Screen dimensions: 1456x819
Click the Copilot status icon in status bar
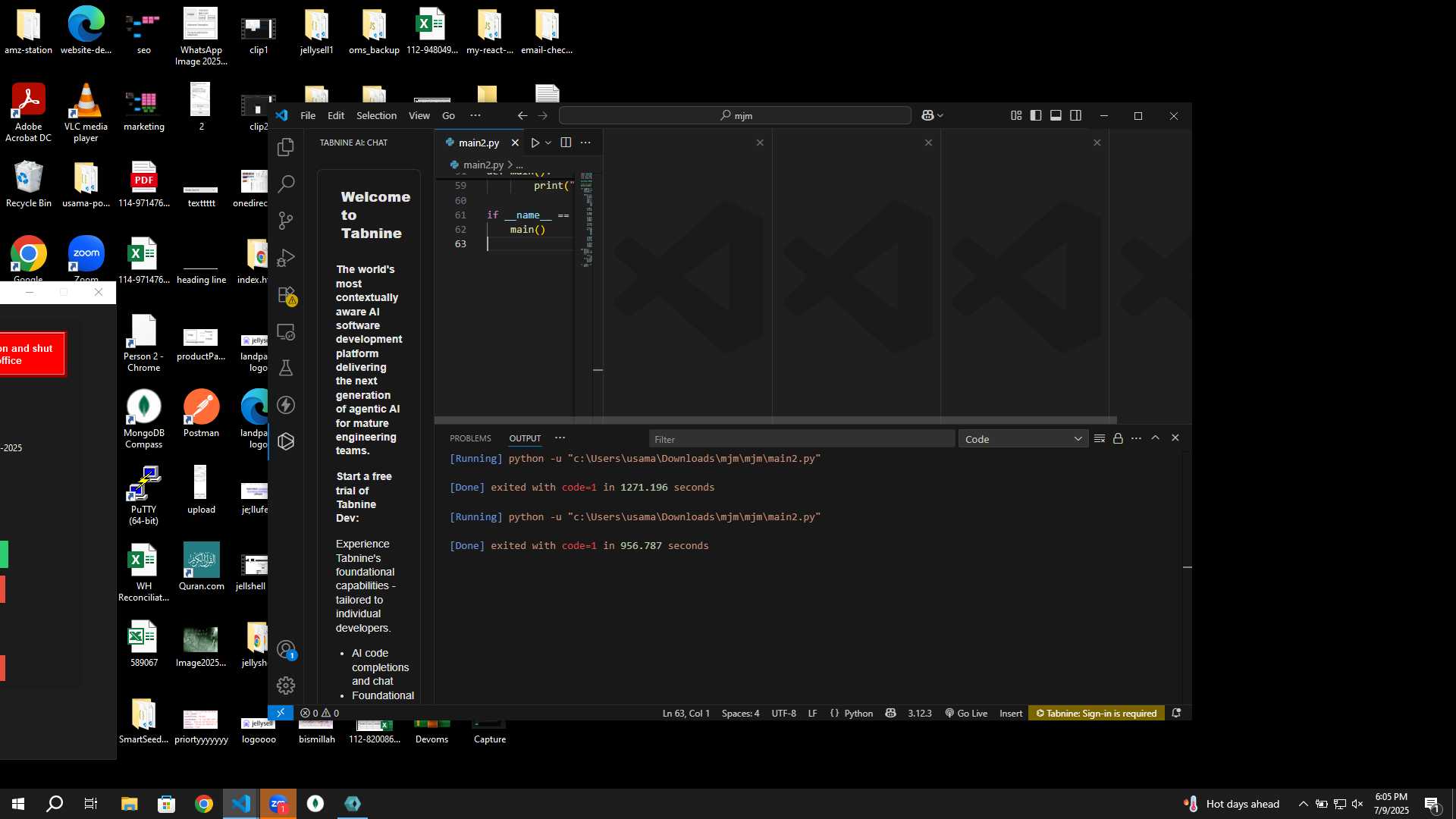pyautogui.click(x=890, y=713)
